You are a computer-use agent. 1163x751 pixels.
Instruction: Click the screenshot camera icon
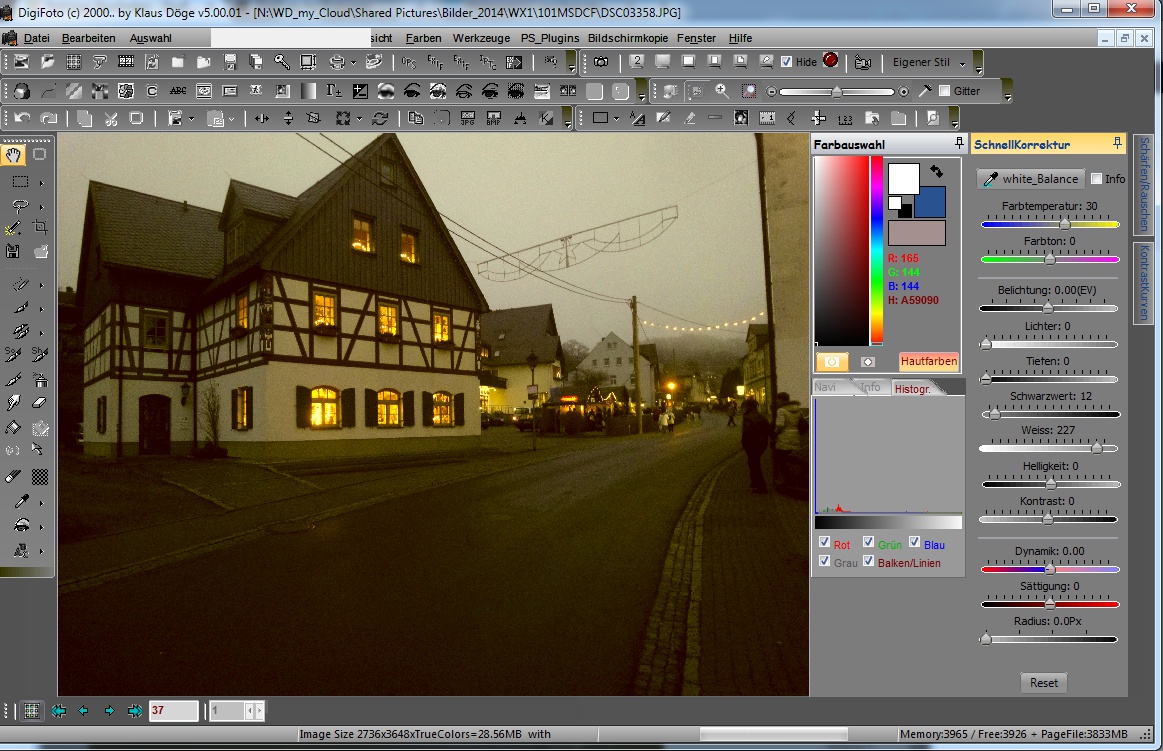[602, 62]
